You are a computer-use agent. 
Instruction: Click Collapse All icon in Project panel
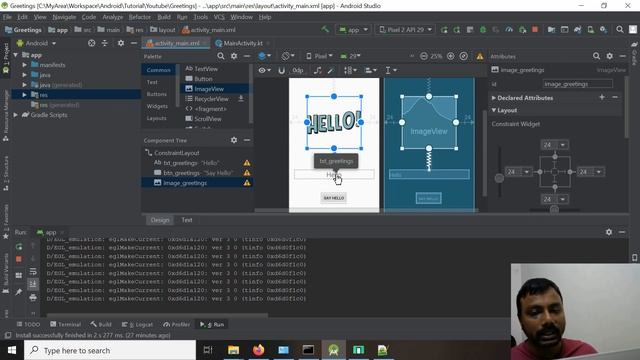tap(104, 43)
